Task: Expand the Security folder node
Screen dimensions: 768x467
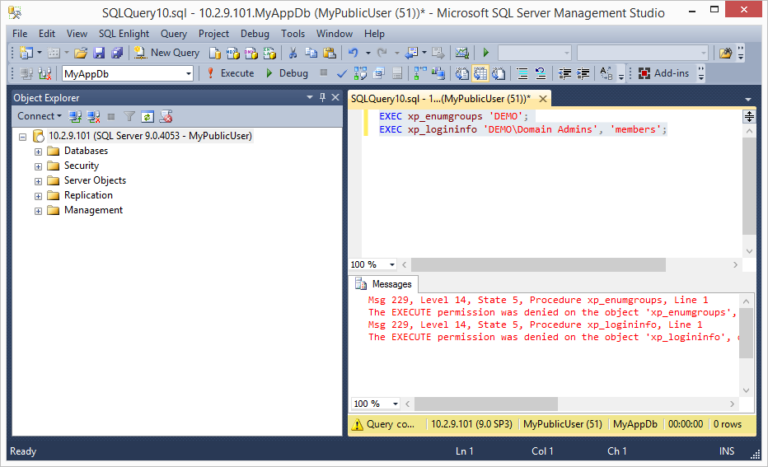Action: pos(39,166)
